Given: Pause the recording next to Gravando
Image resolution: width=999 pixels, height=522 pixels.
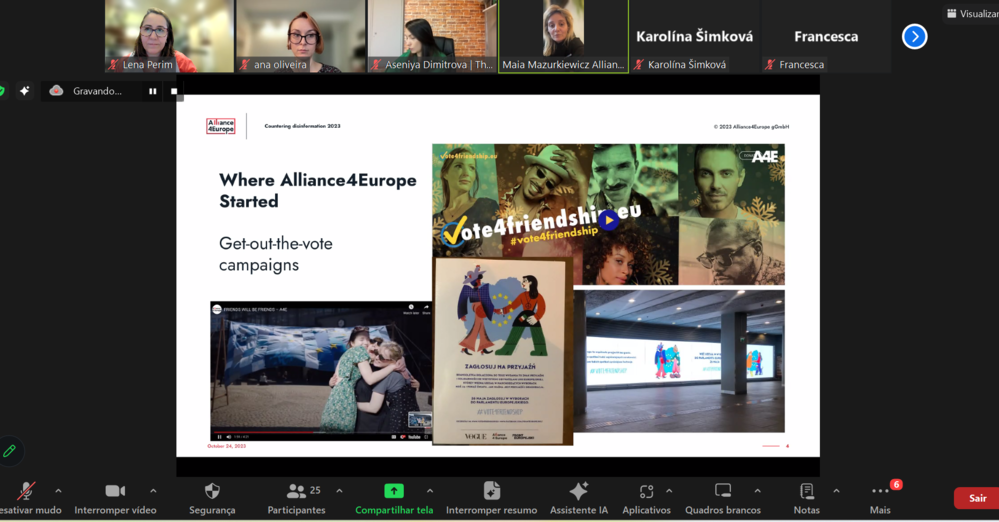Looking at the screenshot, I should pos(152,91).
